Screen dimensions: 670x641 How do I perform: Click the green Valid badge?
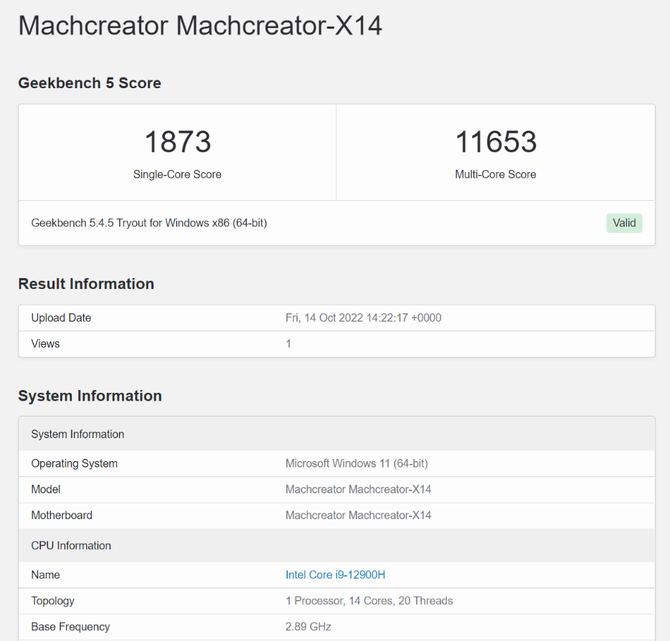coord(624,223)
